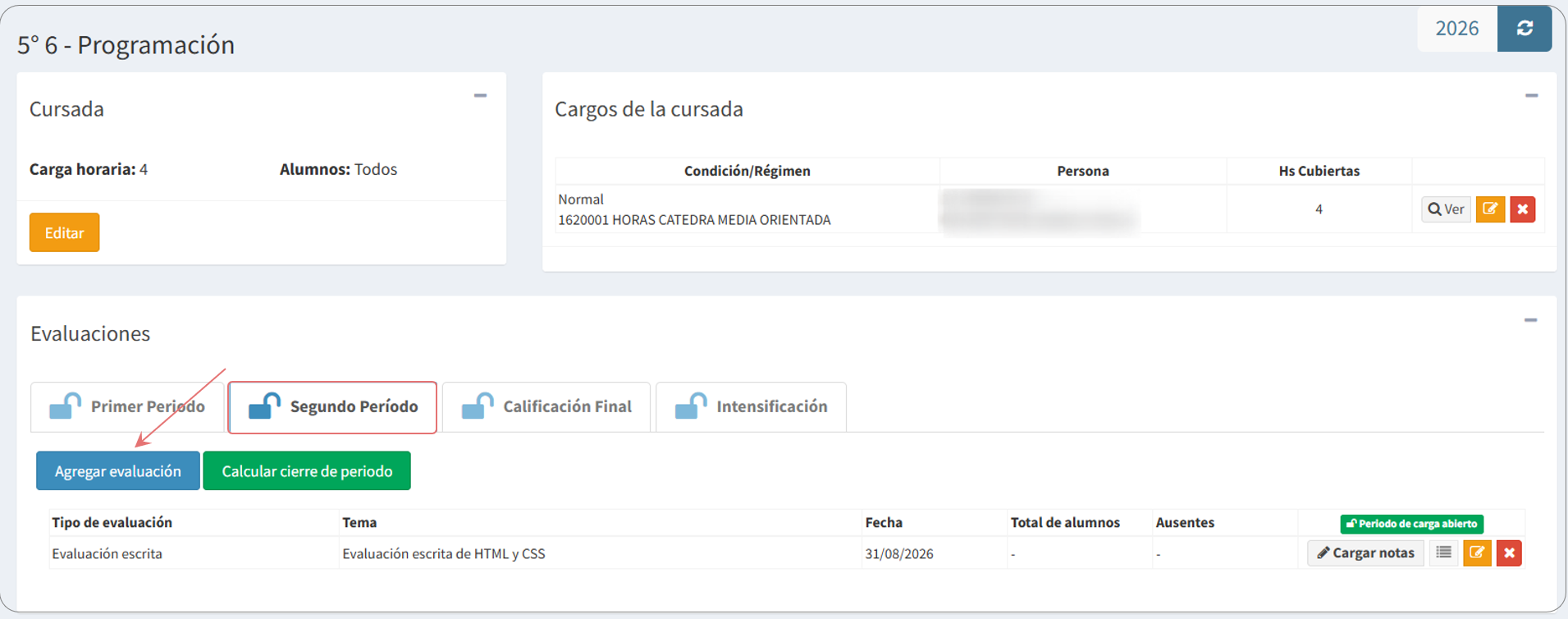Click the Persona column header

point(1083,171)
